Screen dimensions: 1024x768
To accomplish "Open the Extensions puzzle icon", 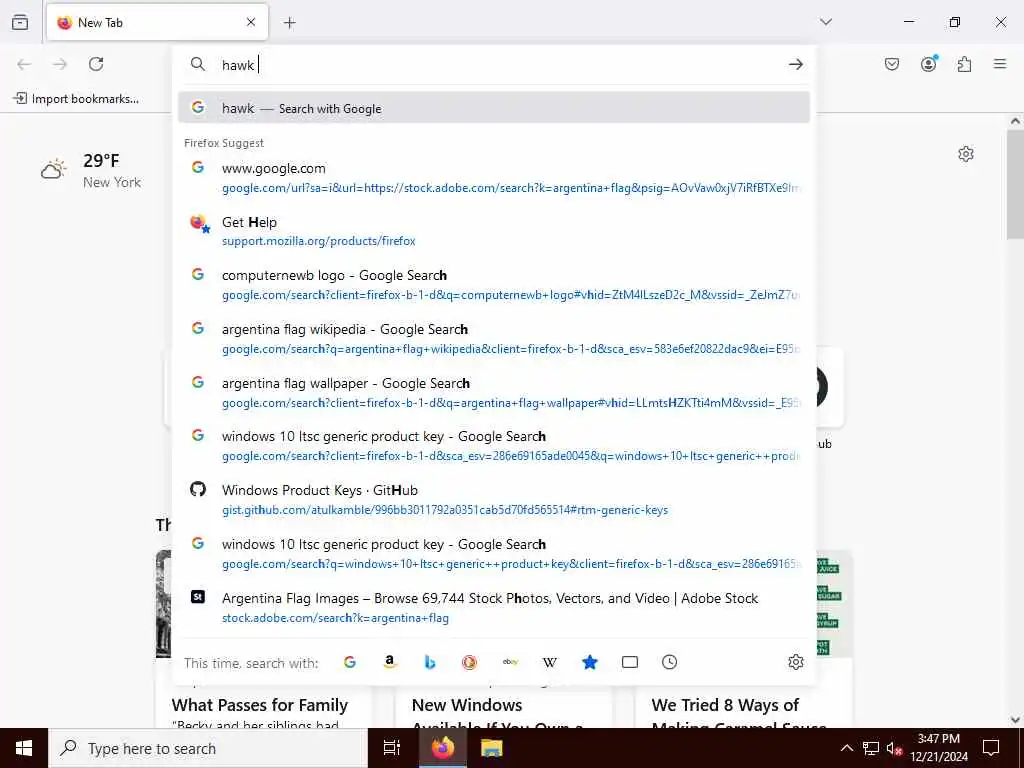I will (965, 64).
